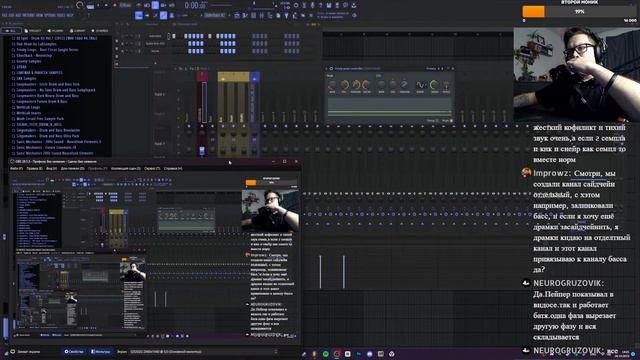The width and height of the screenshot is (640, 360).
Task: Switch browser to the STARRED tab
Action: 100,31
